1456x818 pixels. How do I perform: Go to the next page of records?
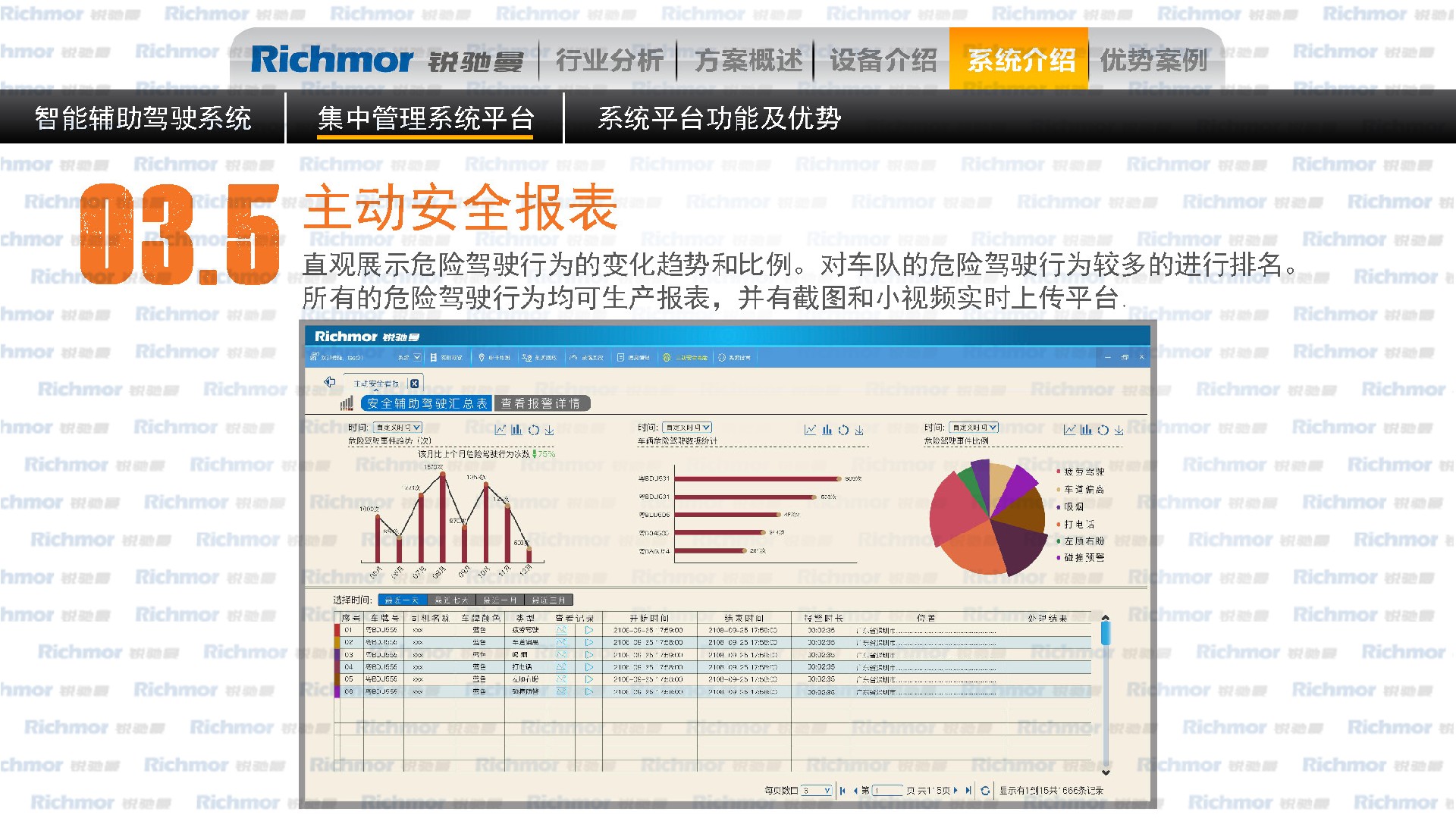[x=955, y=790]
